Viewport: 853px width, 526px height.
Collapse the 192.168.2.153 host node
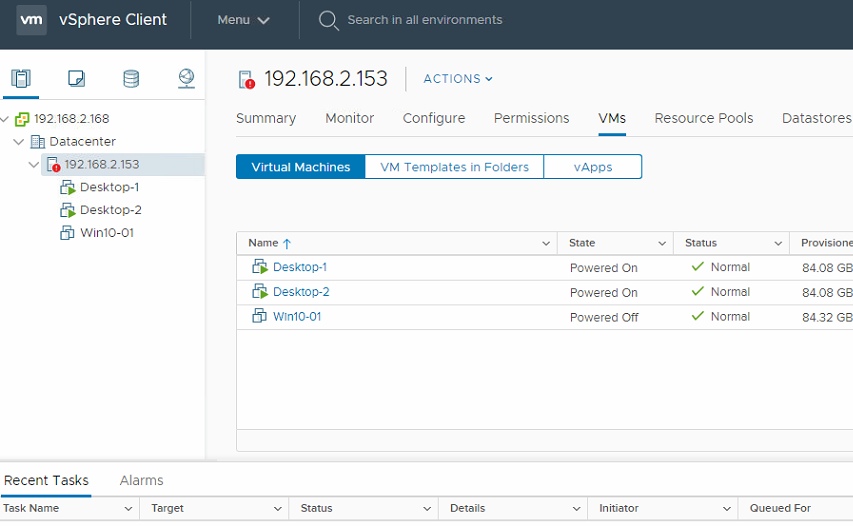tap(34, 165)
